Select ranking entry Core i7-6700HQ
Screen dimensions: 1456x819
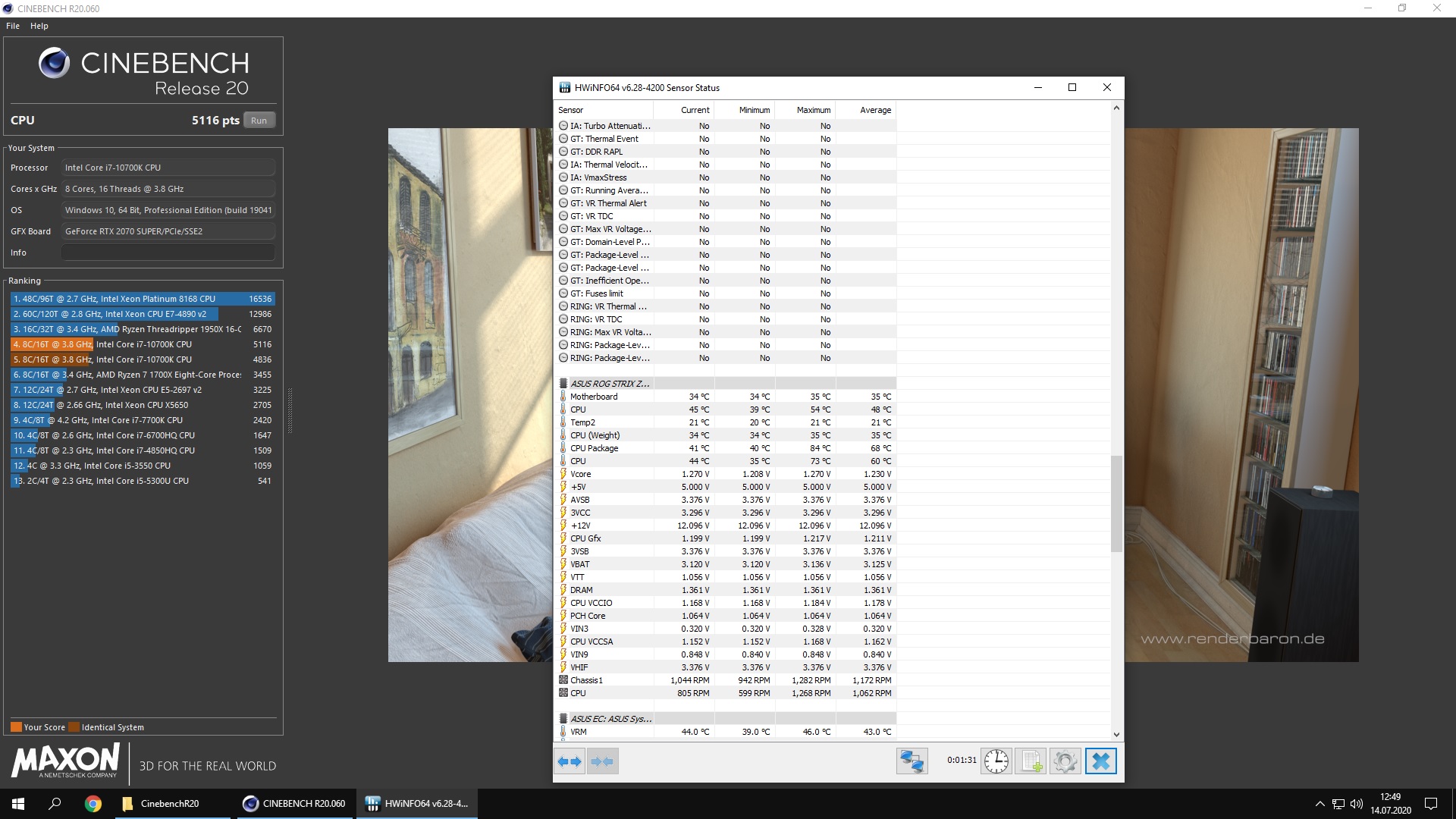[x=143, y=435]
